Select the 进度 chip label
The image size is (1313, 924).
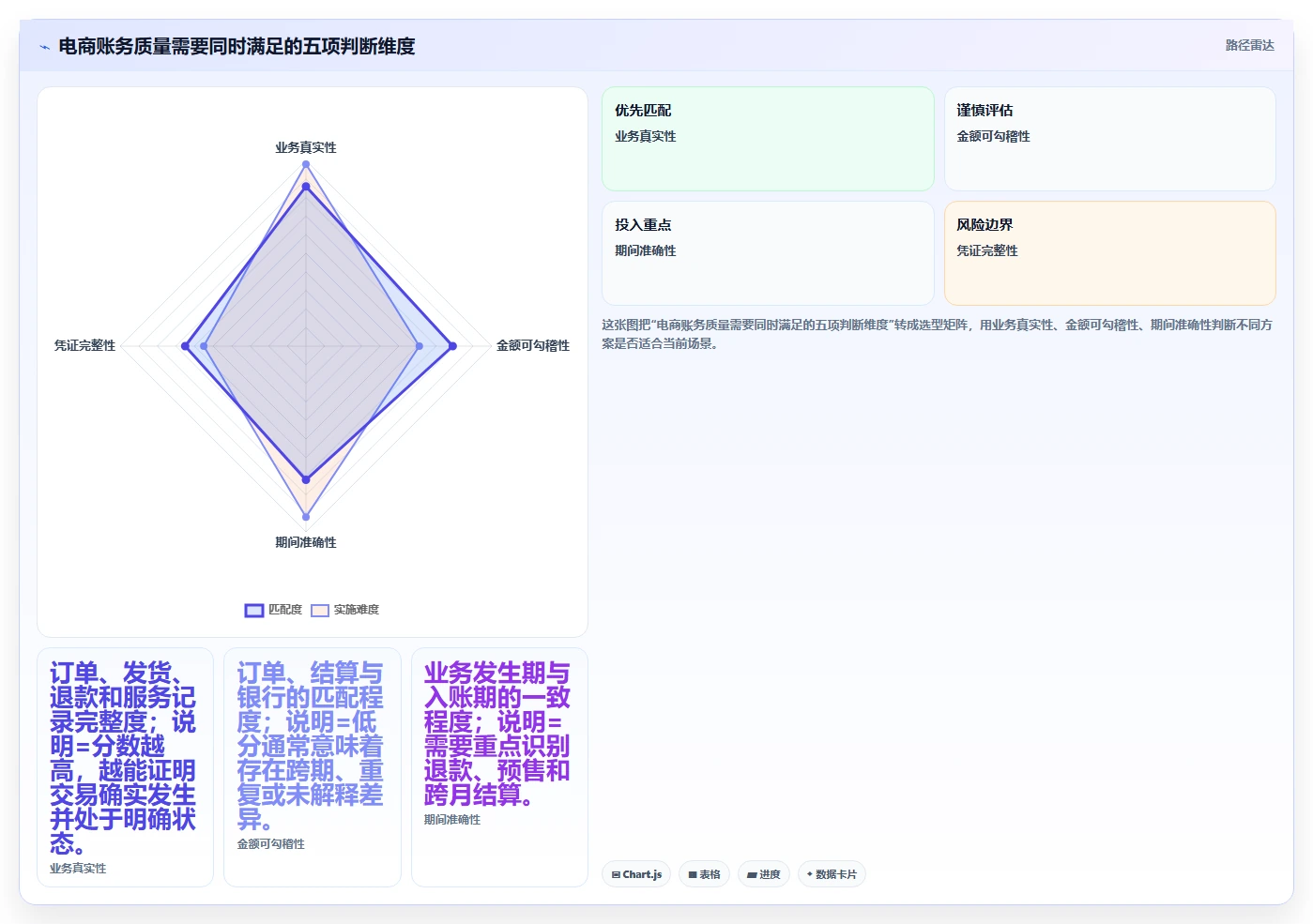click(x=770, y=874)
